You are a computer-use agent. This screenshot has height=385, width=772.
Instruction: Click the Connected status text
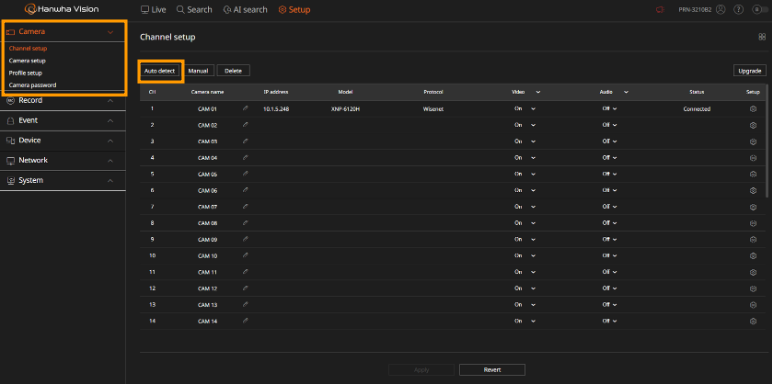(697, 109)
